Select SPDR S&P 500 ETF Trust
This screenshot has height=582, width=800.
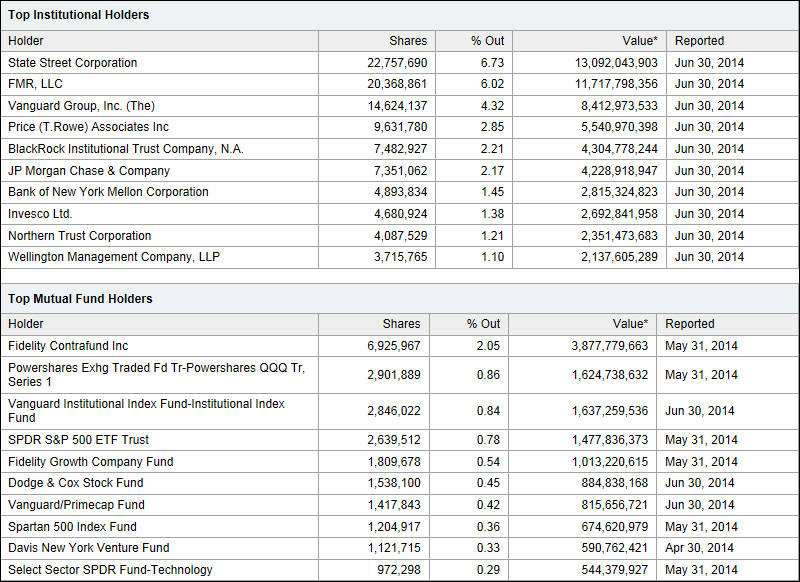[78, 440]
